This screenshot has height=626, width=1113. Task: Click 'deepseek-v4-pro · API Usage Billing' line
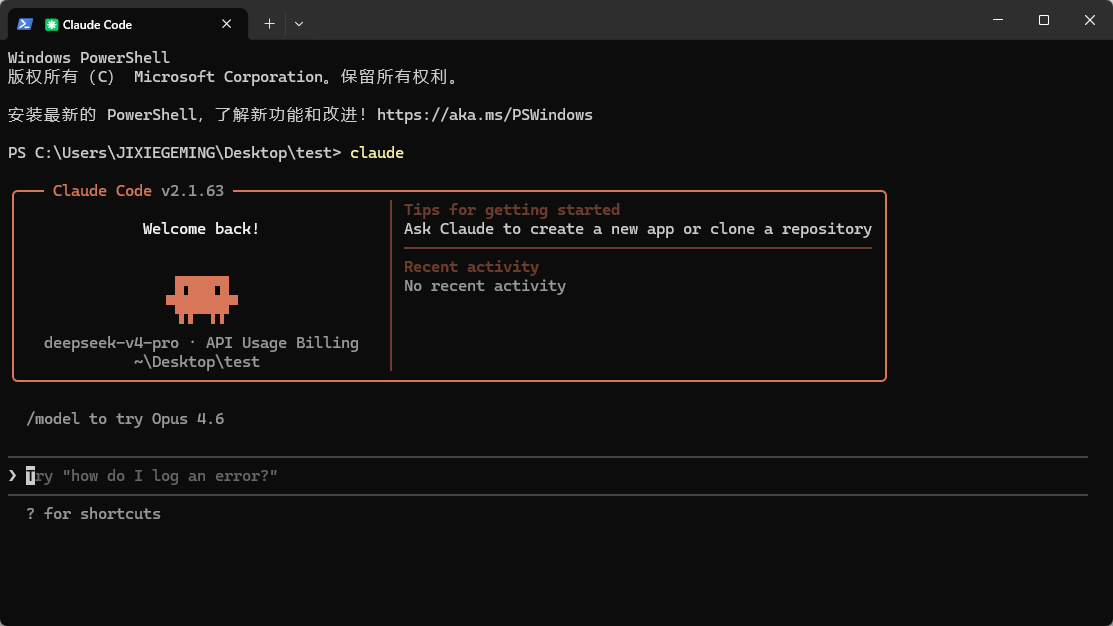click(x=201, y=343)
